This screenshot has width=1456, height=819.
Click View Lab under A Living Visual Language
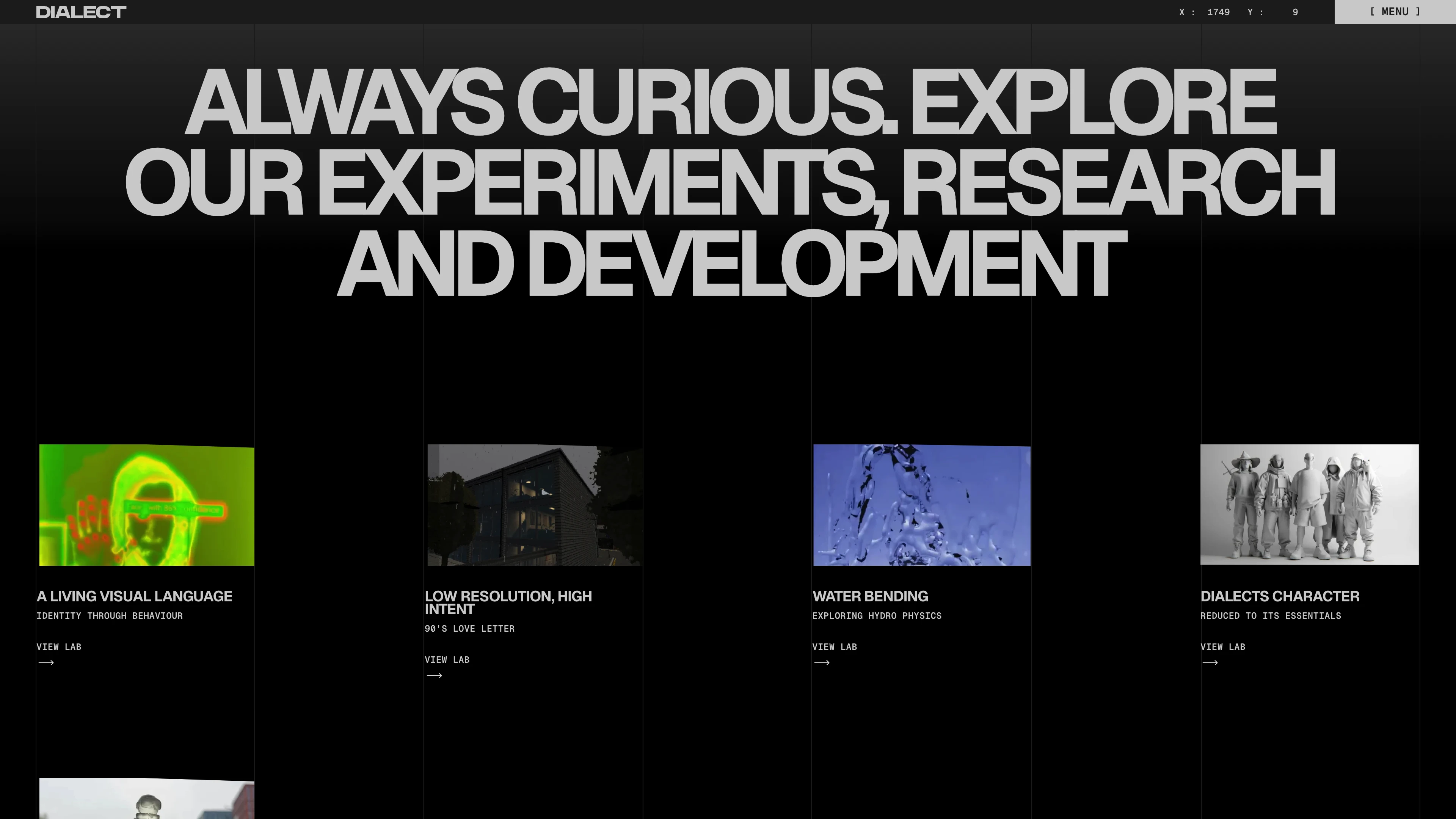coord(59,646)
